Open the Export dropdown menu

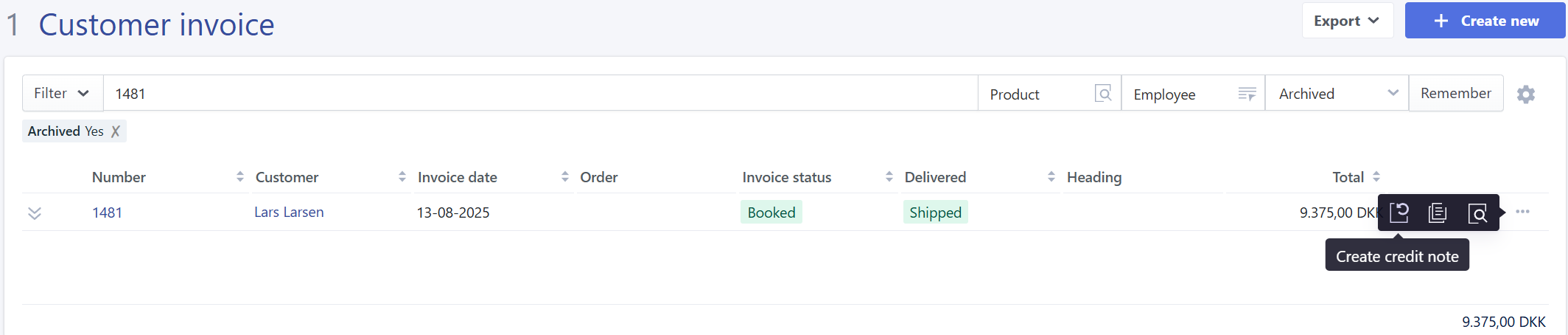point(1347,21)
